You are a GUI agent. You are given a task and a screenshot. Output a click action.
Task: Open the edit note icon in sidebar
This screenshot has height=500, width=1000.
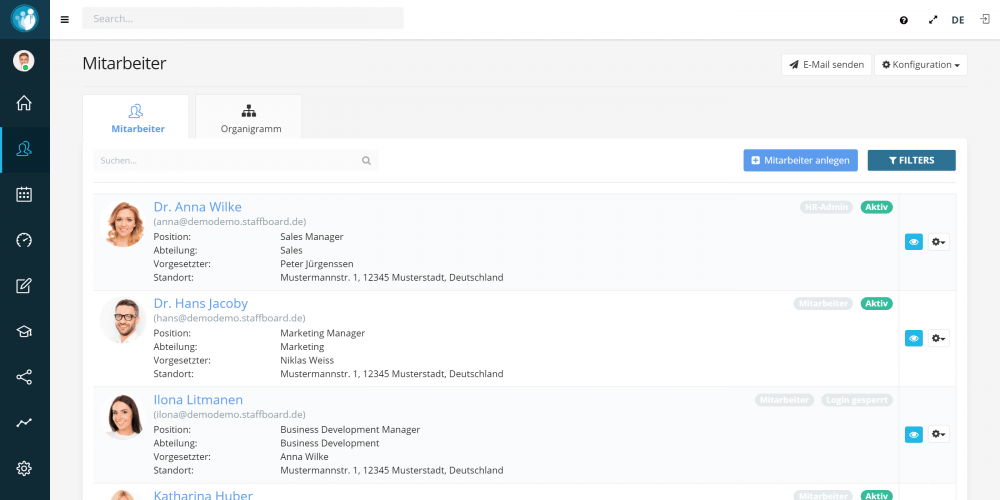(x=24, y=286)
